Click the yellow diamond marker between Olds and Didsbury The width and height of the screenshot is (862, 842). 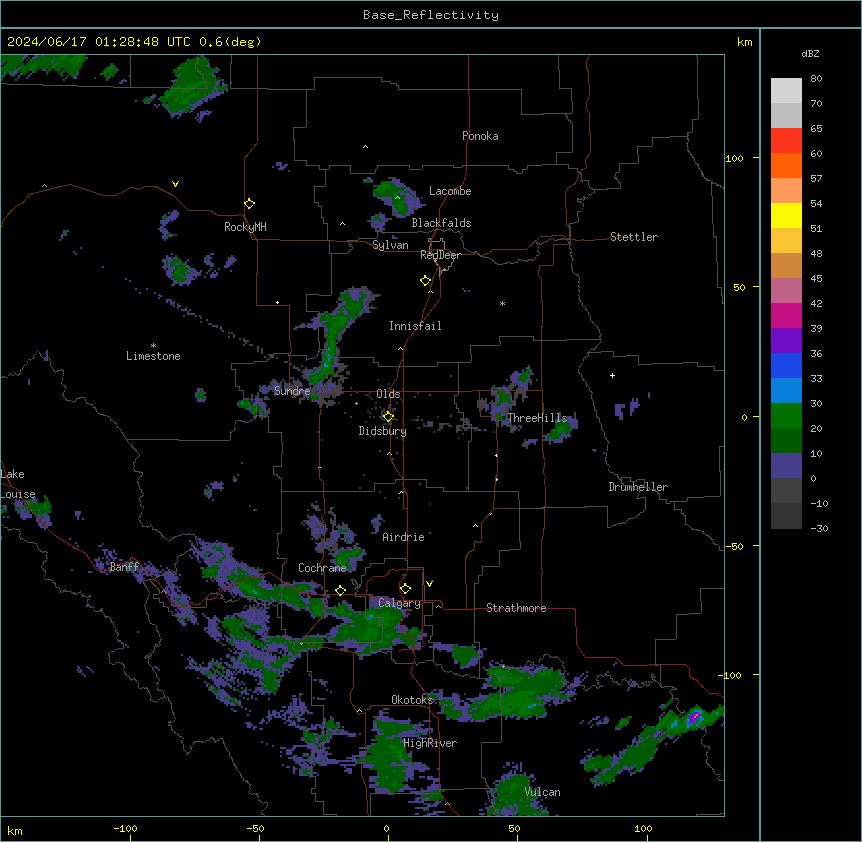[388, 417]
